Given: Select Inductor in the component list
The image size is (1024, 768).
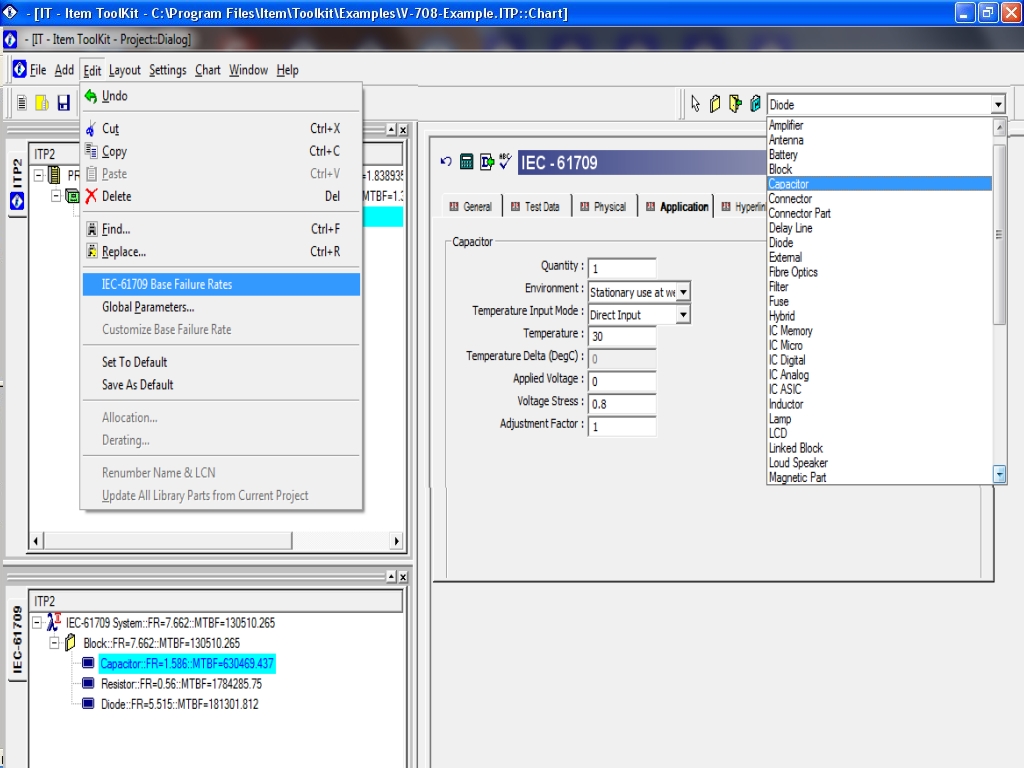Looking at the screenshot, I should pos(879,404).
